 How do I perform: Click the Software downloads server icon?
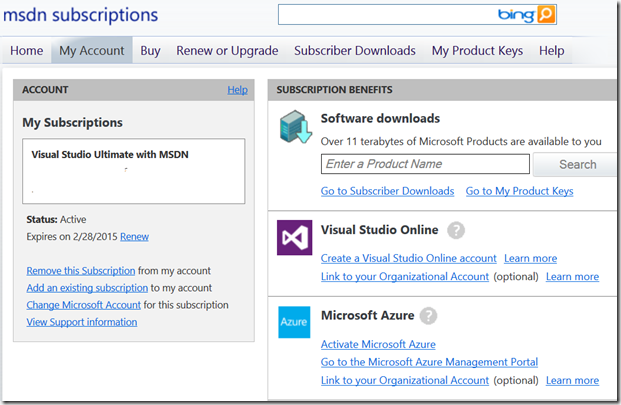[295, 128]
